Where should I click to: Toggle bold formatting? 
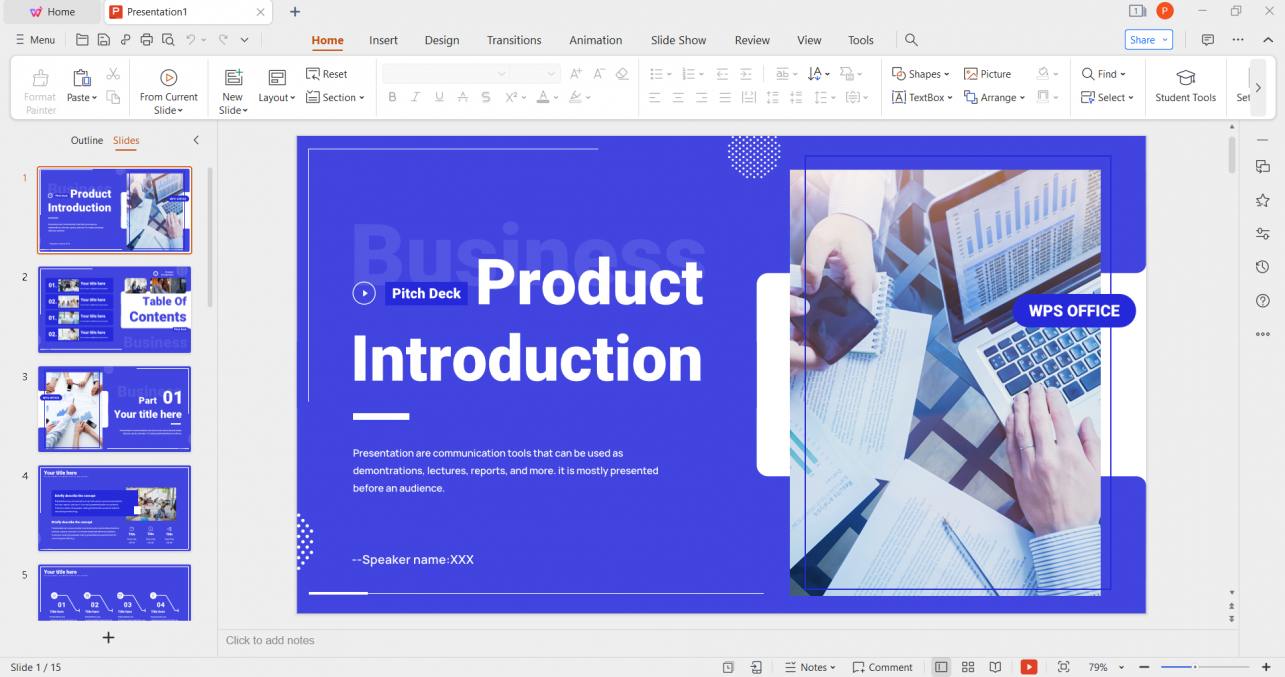[x=392, y=97]
